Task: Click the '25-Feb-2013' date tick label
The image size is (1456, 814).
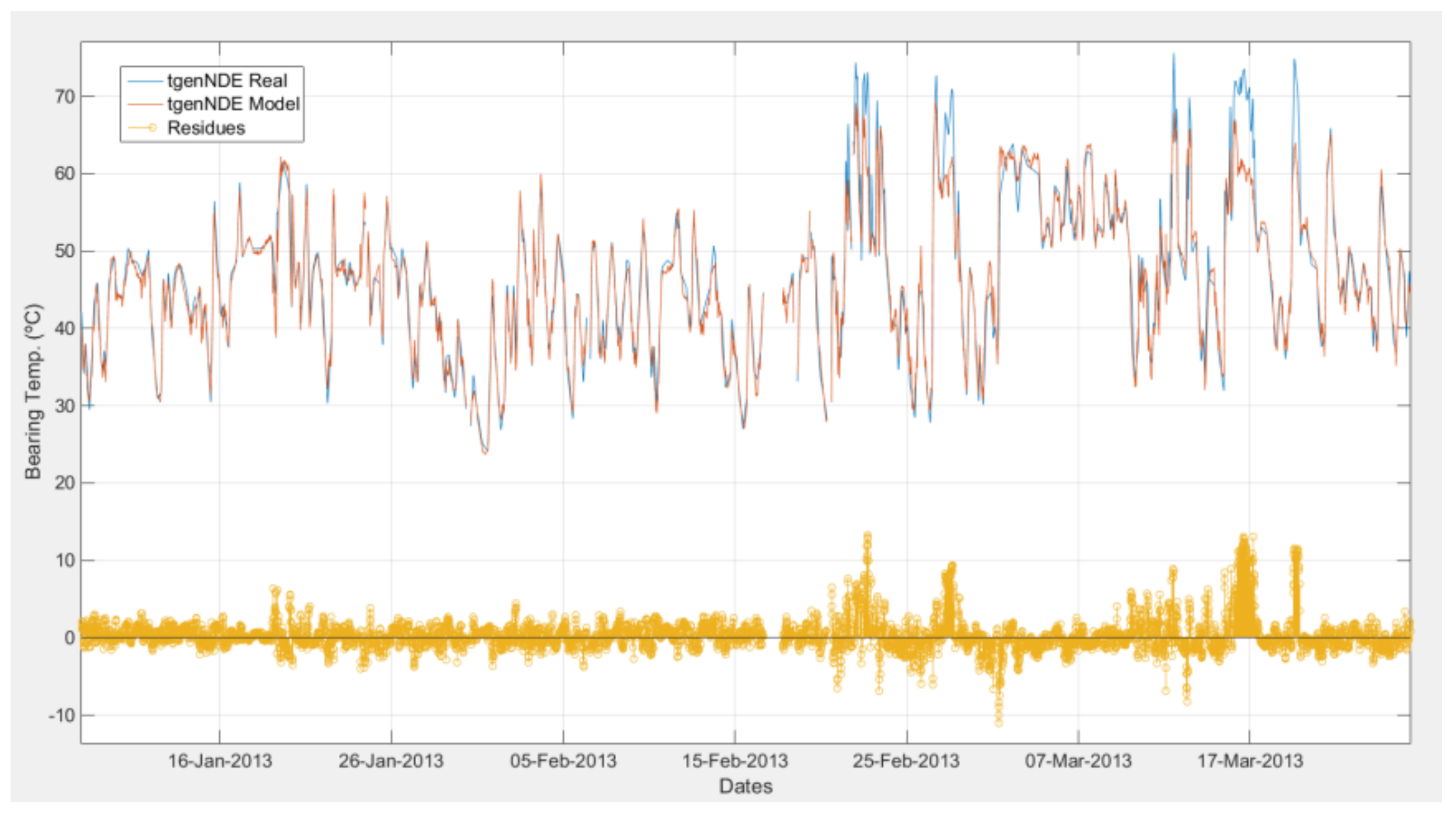Action: pyautogui.click(x=906, y=761)
